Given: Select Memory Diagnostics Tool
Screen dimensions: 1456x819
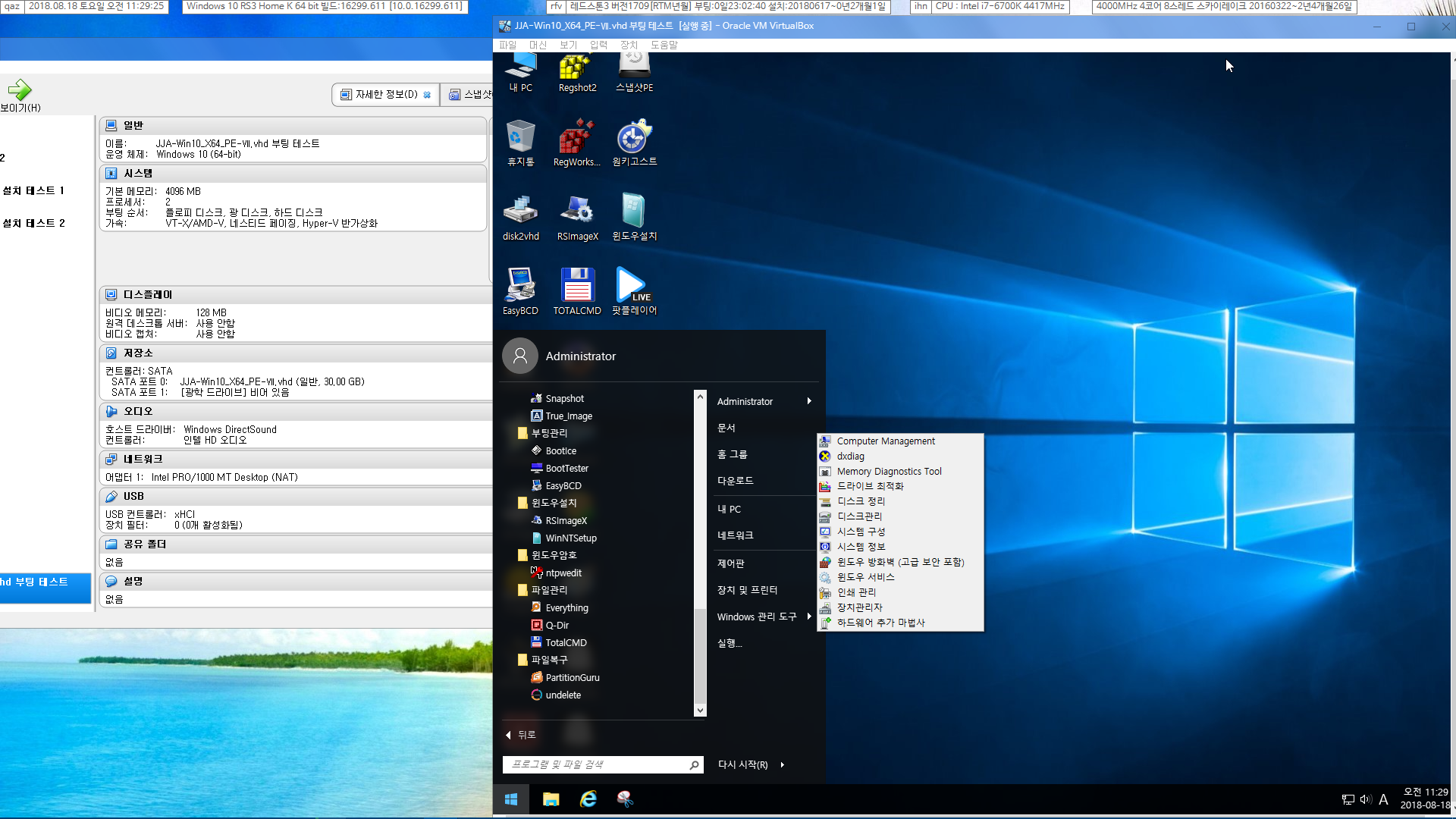Looking at the screenshot, I should 900,471.
